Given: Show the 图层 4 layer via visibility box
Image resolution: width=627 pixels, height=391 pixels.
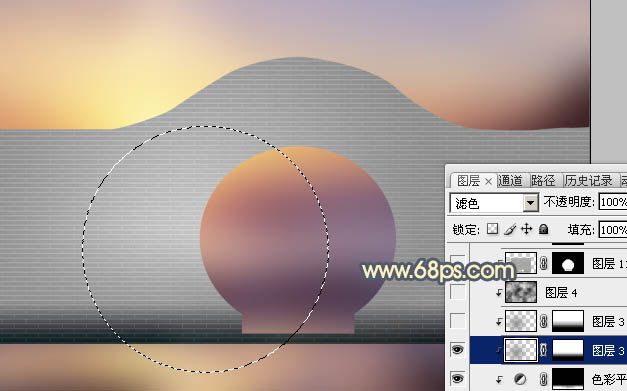Looking at the screenshot, I should pos(458,292).
